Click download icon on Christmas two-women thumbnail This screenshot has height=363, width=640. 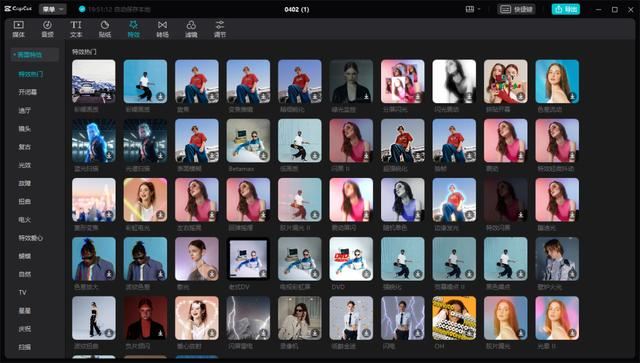[521, 96]
